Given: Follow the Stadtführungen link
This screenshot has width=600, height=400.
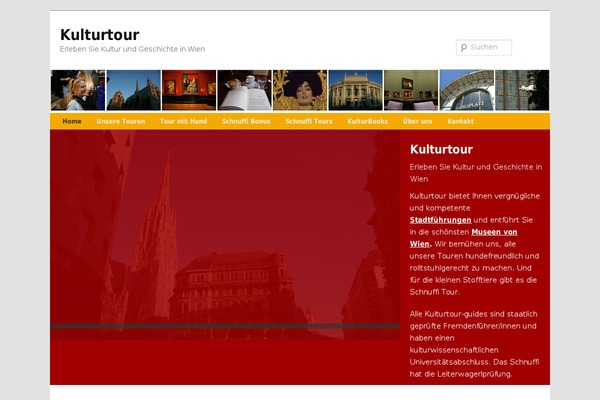Looking at the screenshot, I should 440,220.
